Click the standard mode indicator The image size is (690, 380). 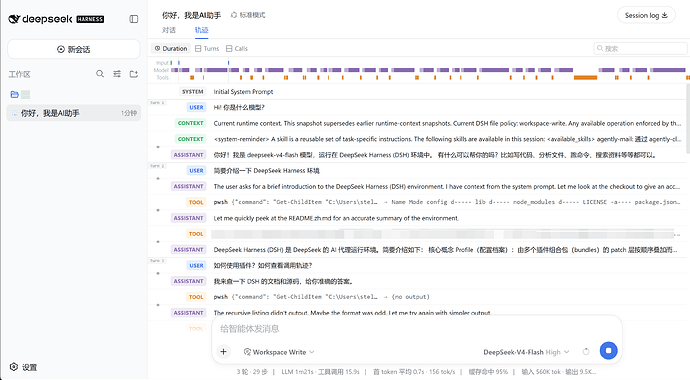click(x=248, y=15)
